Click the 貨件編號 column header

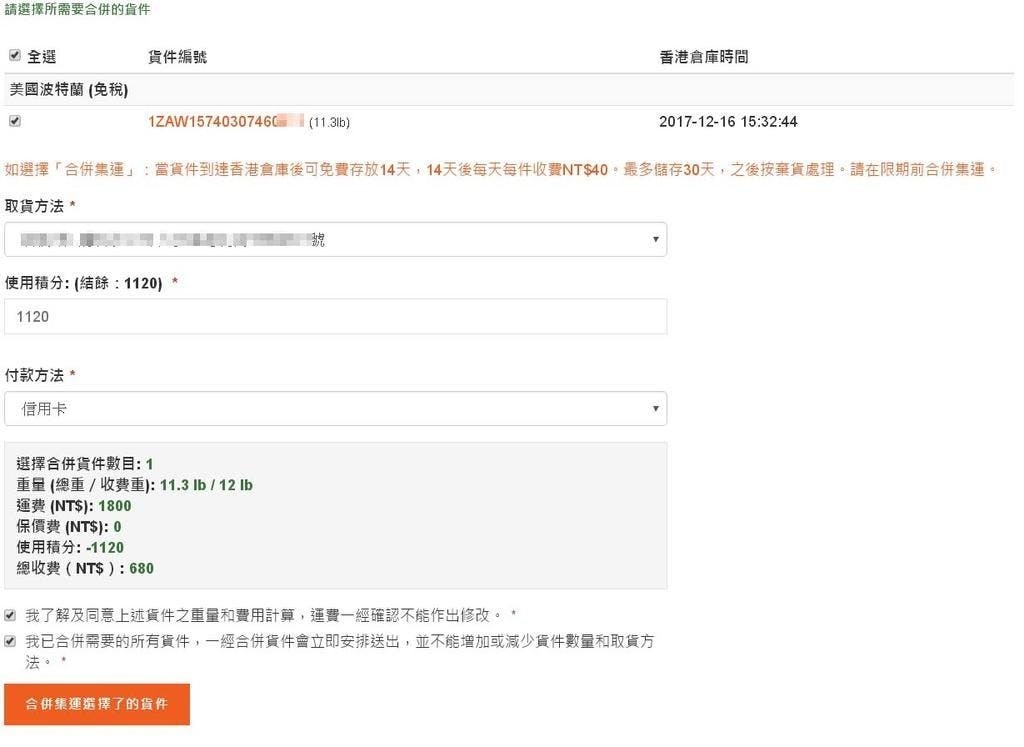click(177, 57)
